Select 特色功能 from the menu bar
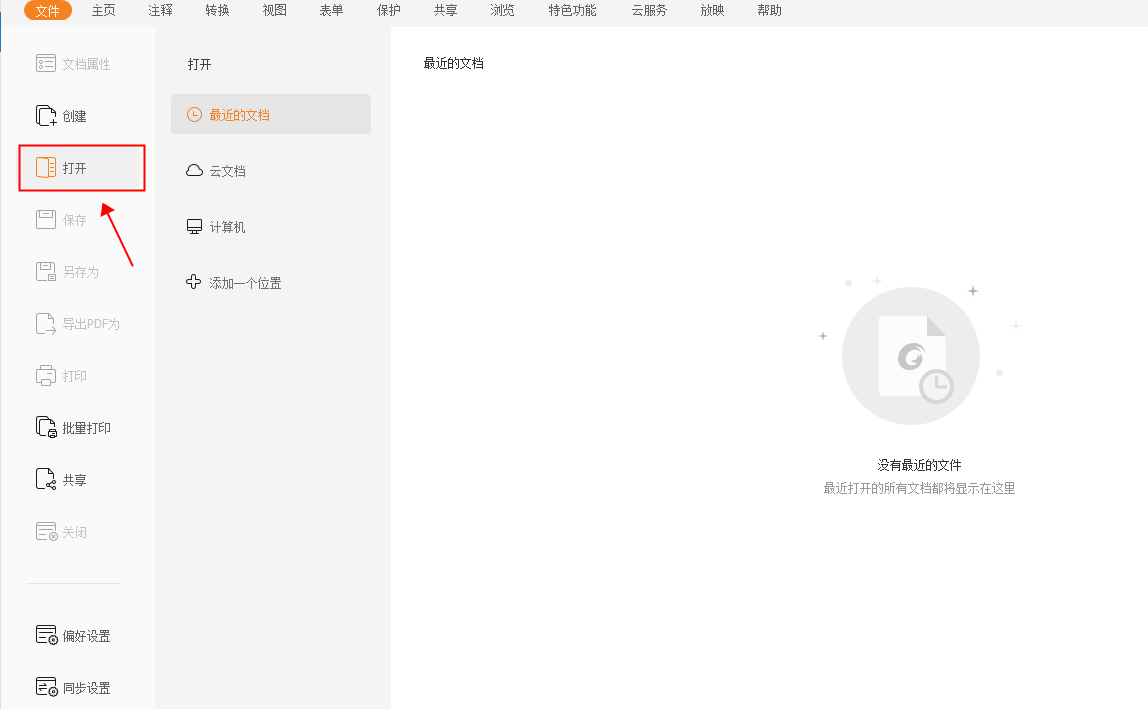This screenshot has height=709, width=1148. coord(571,11)
